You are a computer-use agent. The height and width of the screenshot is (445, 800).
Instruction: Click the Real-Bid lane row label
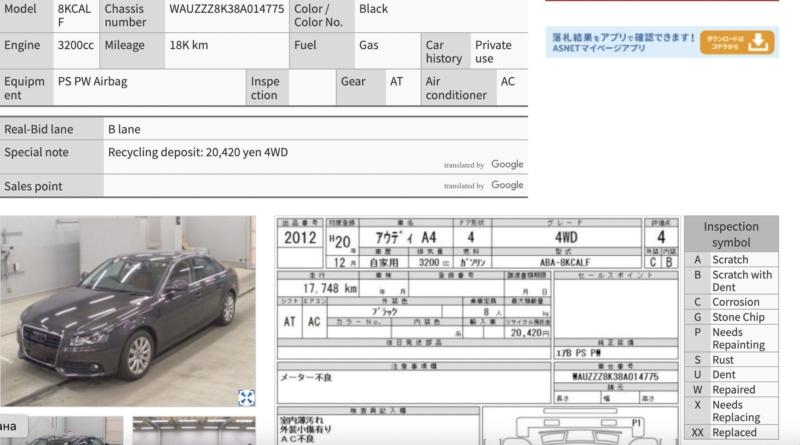pos(39,129)
